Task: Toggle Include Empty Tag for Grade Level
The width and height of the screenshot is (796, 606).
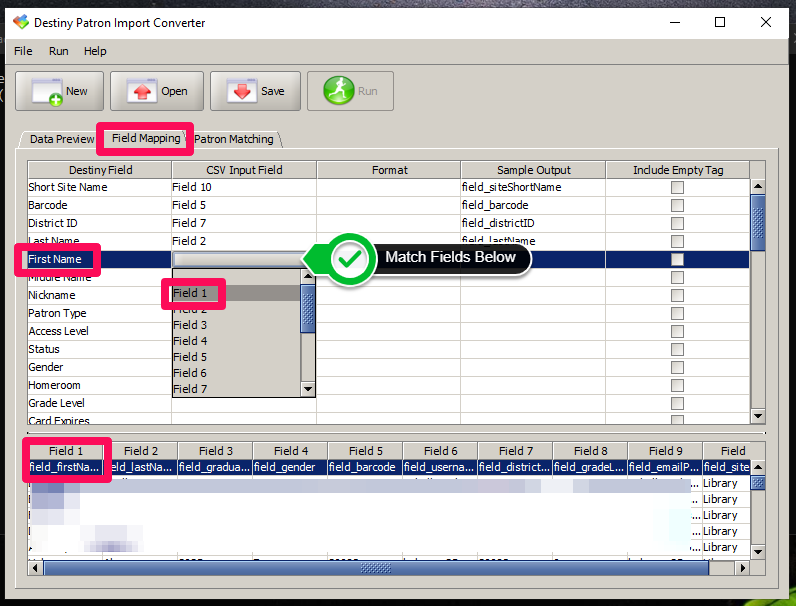Action: pos(677,403)
